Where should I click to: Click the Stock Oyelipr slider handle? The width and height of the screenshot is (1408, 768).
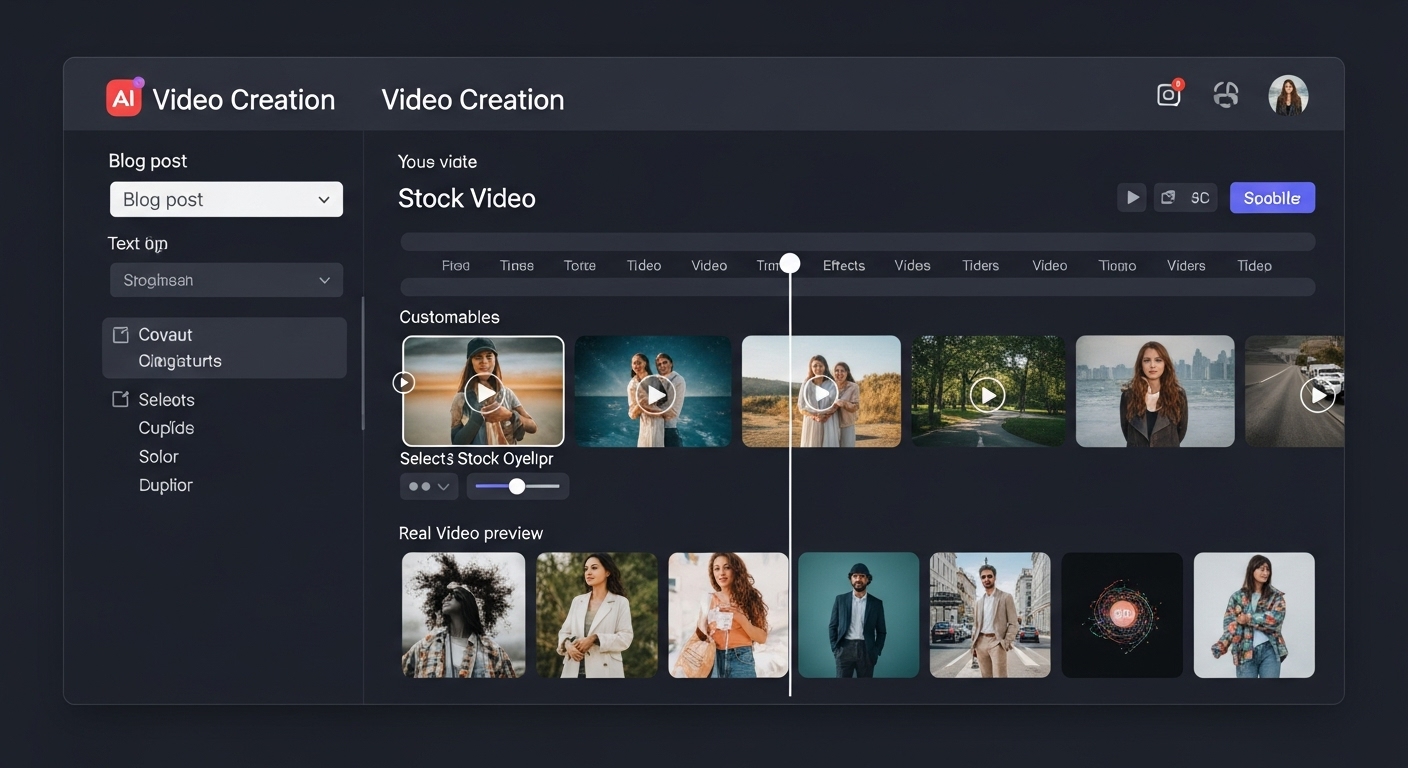[517, 487]
